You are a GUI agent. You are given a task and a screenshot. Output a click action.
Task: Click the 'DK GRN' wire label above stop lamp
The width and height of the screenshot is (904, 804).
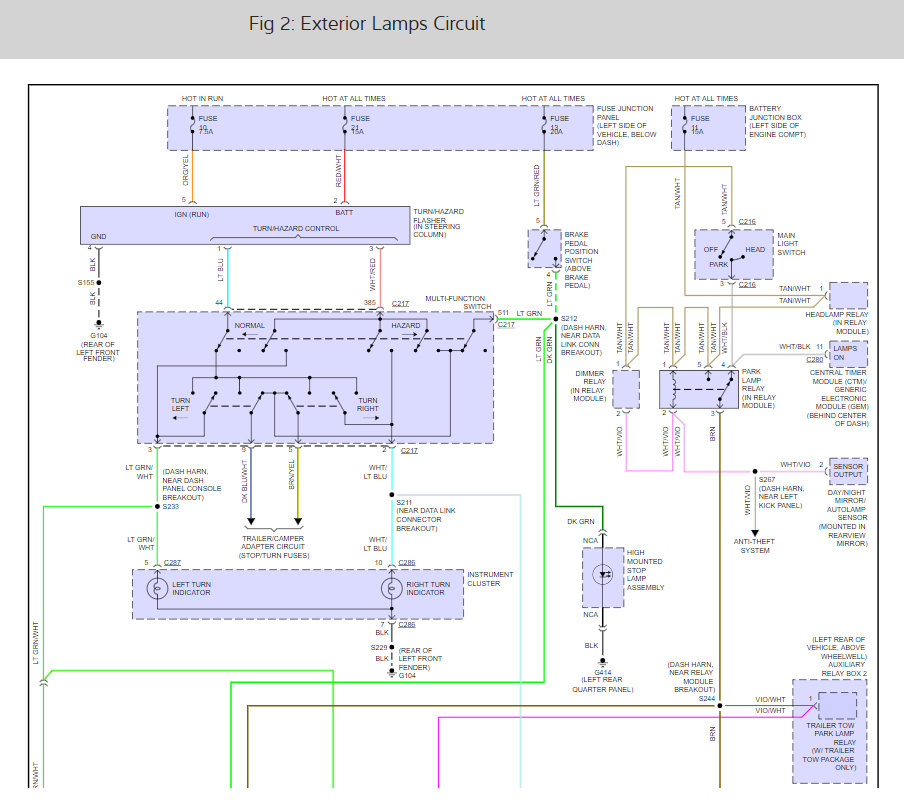[x=581, y=522]
